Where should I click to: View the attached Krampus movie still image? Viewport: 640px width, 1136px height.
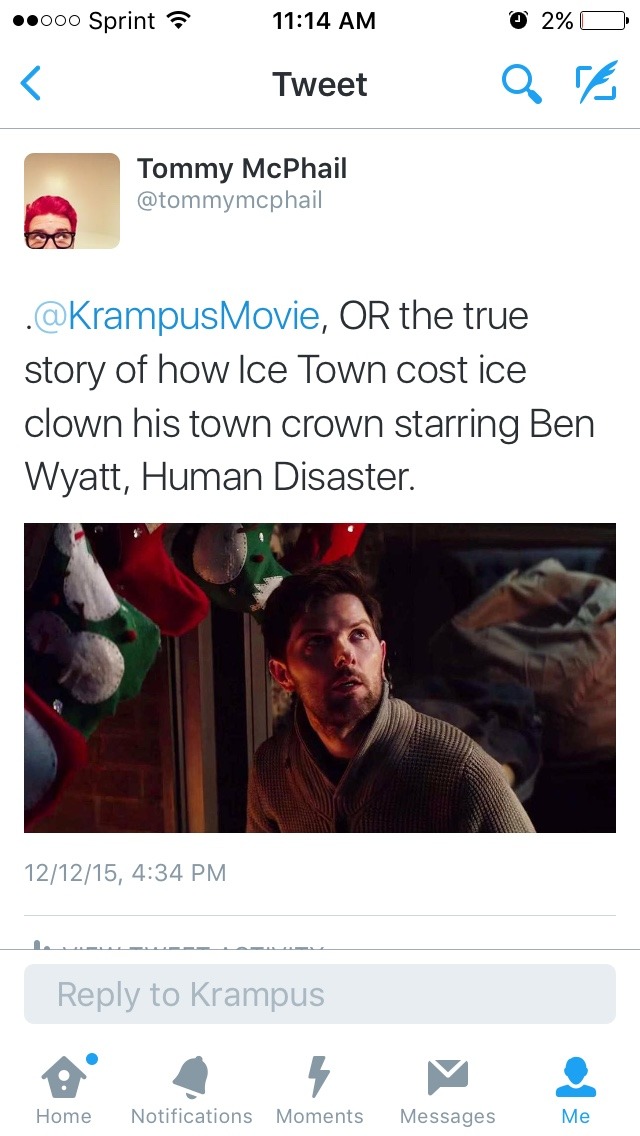320,677
